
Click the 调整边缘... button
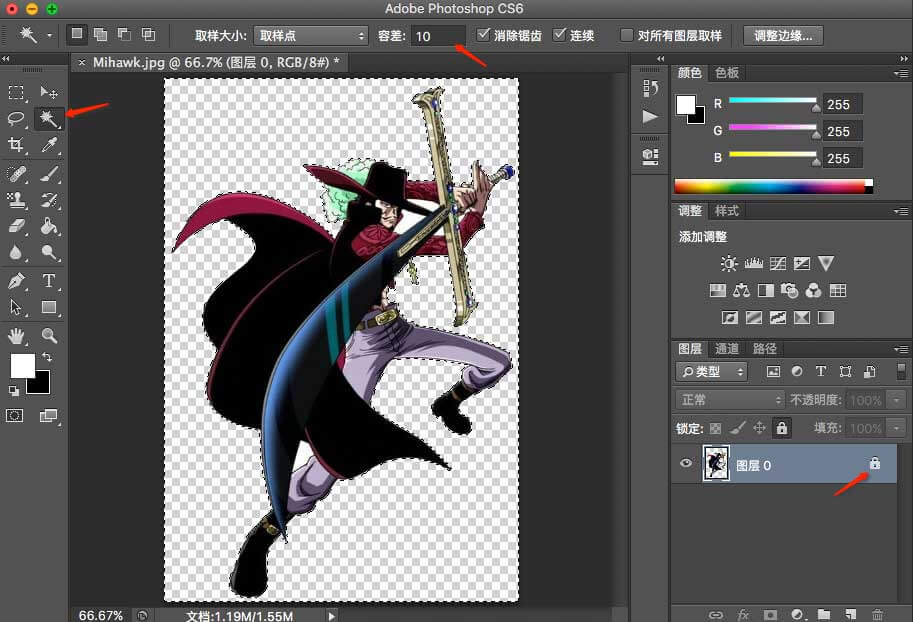(783, 36)
